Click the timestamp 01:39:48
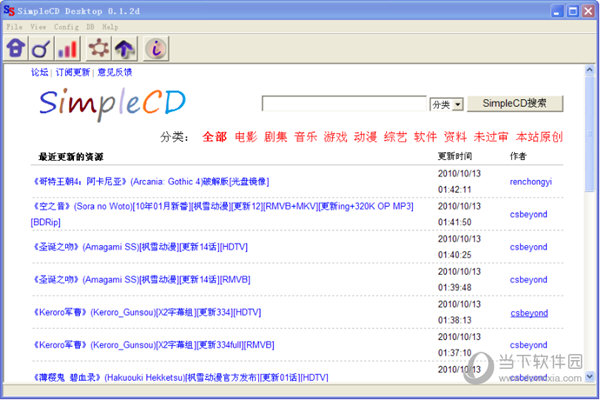 coord(455,287)
